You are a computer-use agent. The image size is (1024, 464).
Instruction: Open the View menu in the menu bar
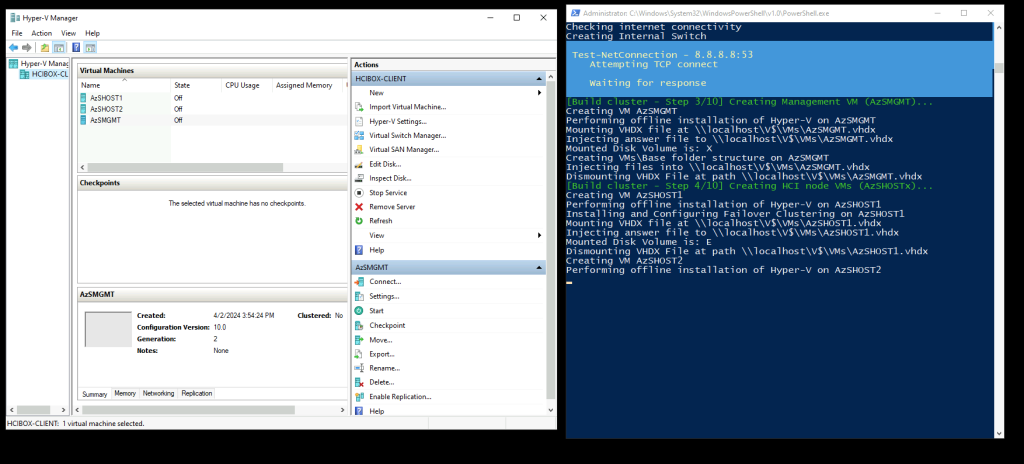coord(69,33)
